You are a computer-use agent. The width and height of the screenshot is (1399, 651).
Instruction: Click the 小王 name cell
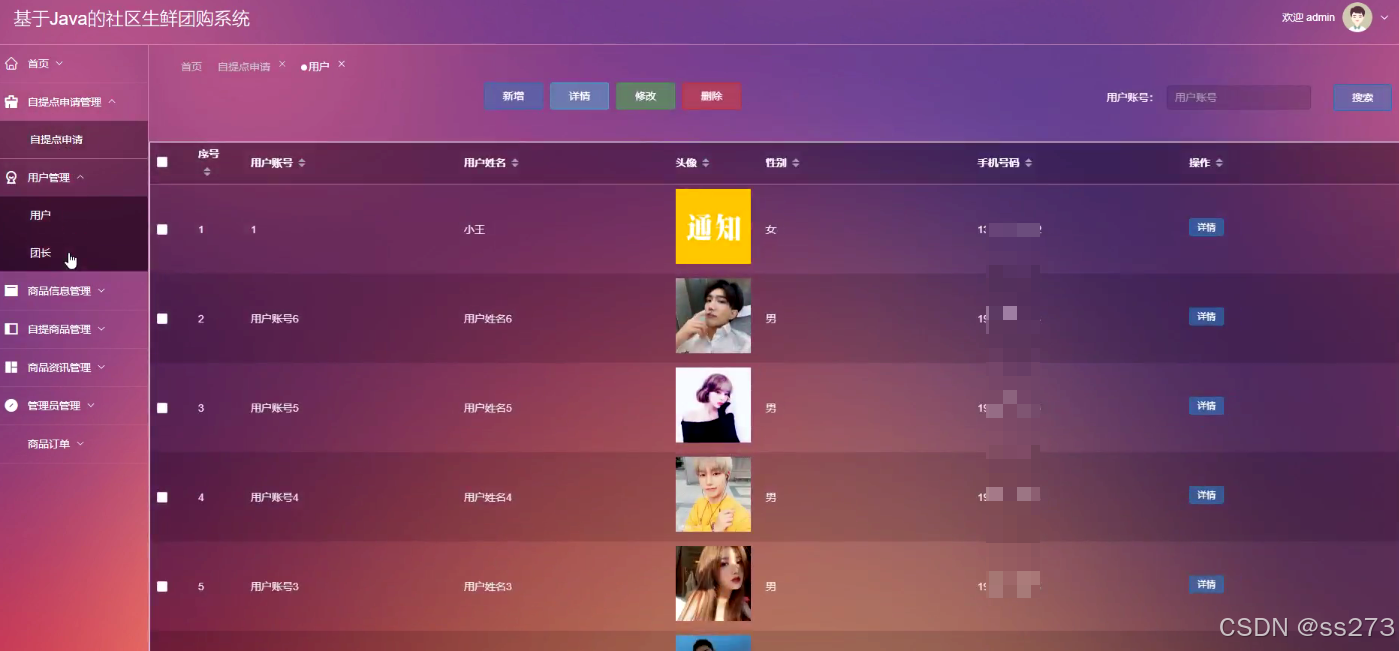coord(474,230)
